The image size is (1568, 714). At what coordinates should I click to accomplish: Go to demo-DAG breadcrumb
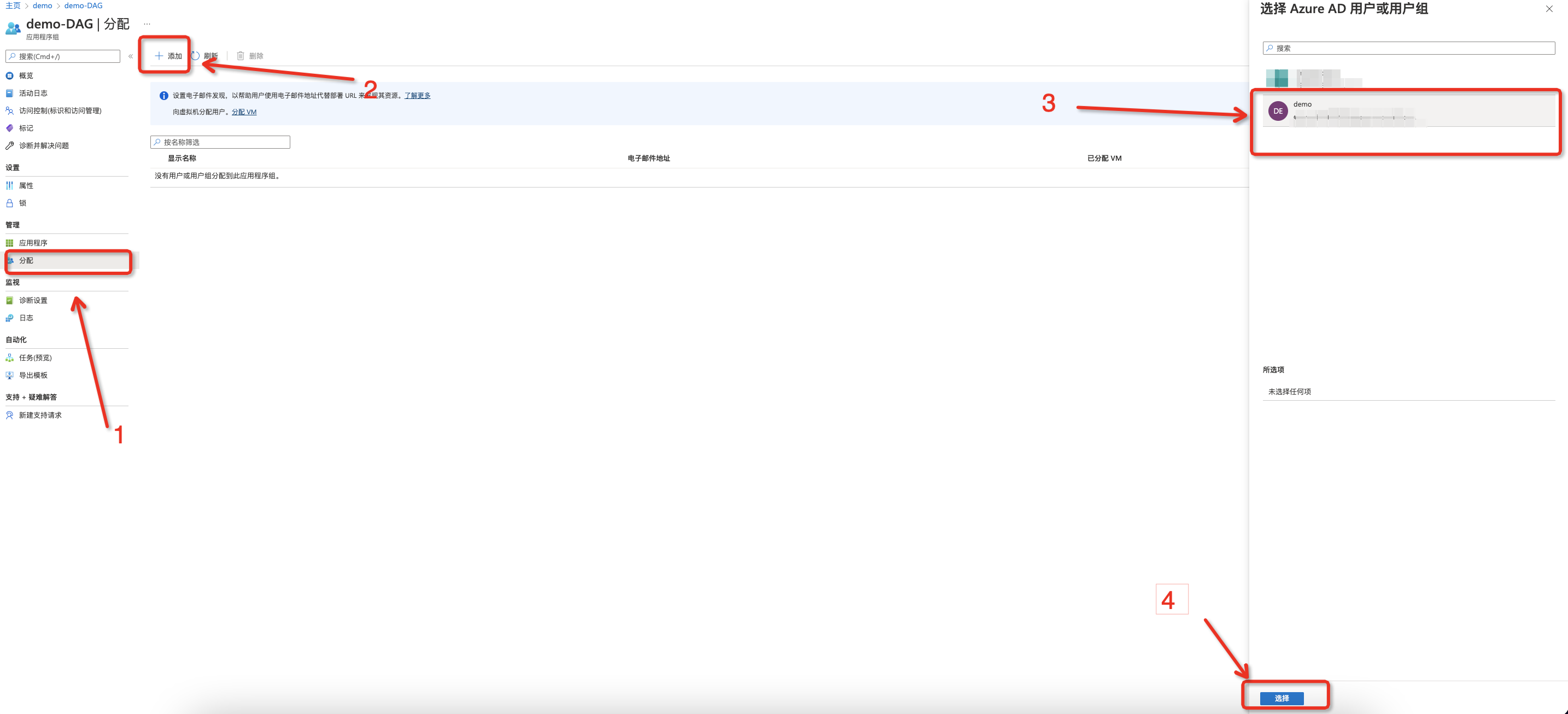click(84, 5)
